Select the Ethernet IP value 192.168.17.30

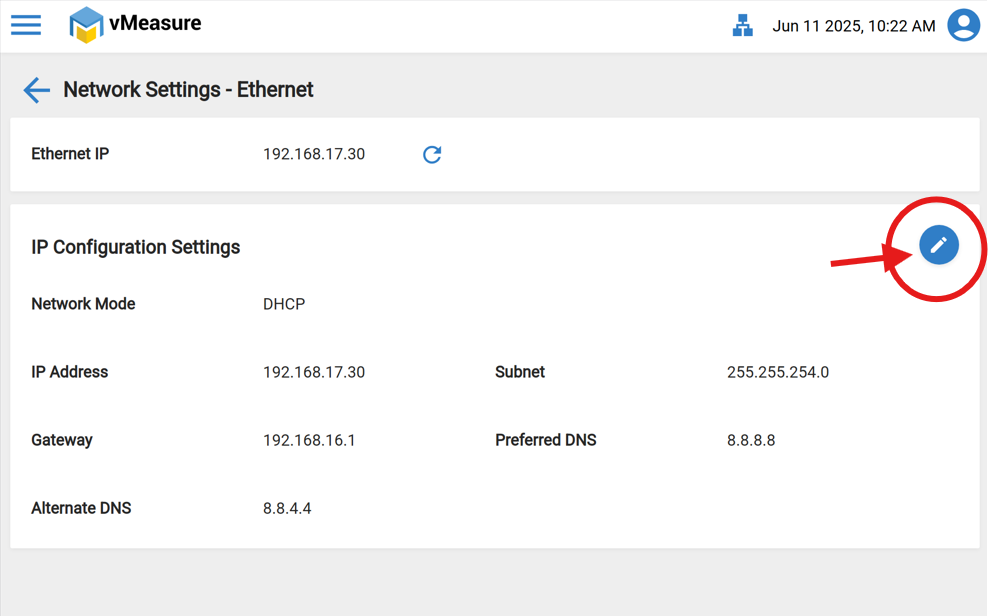coord(314,154)
